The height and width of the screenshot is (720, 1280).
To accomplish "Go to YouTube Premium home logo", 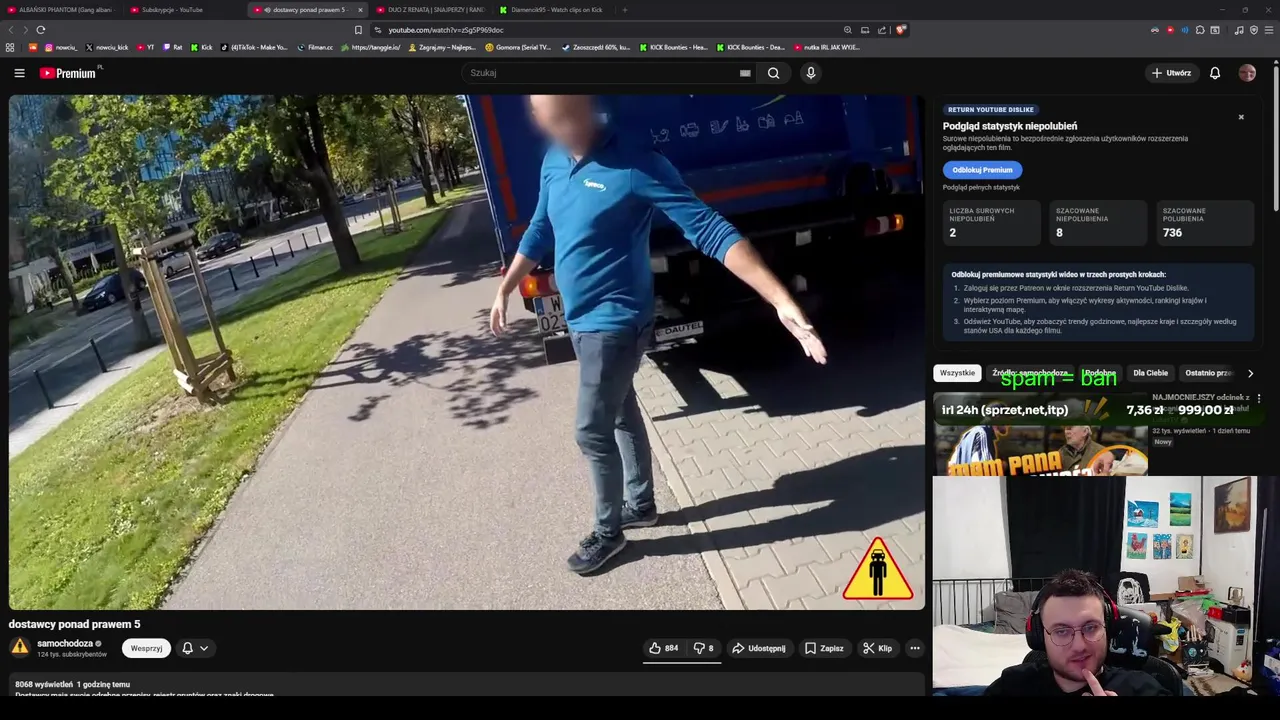I will [x=68, y=73].
